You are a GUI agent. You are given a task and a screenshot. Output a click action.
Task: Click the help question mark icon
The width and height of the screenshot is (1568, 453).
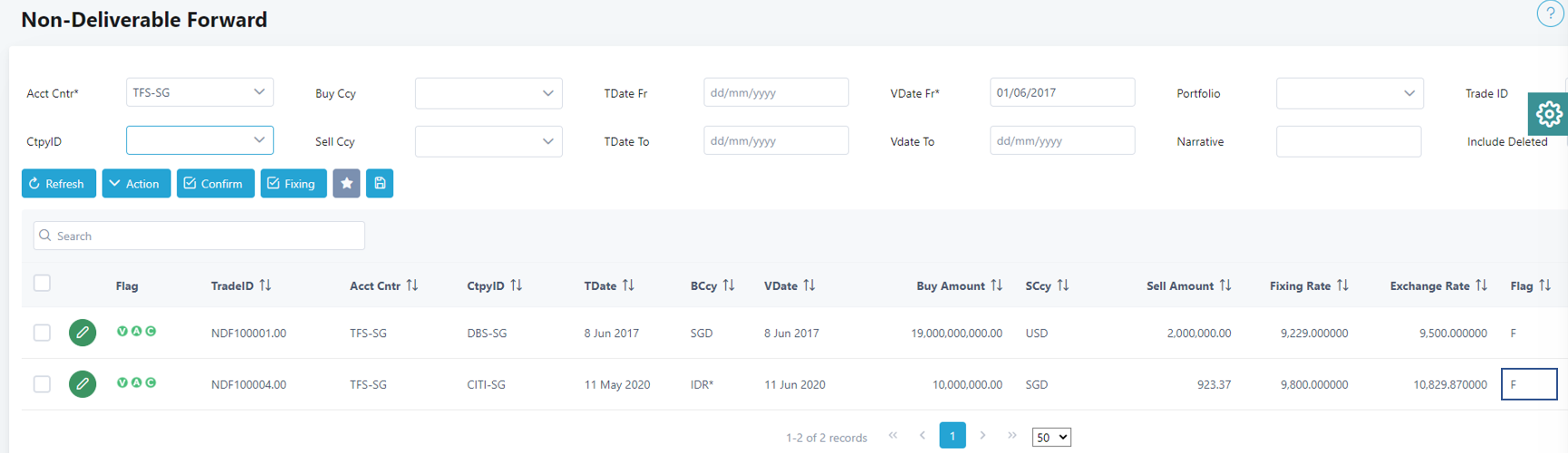[1550, 14]
